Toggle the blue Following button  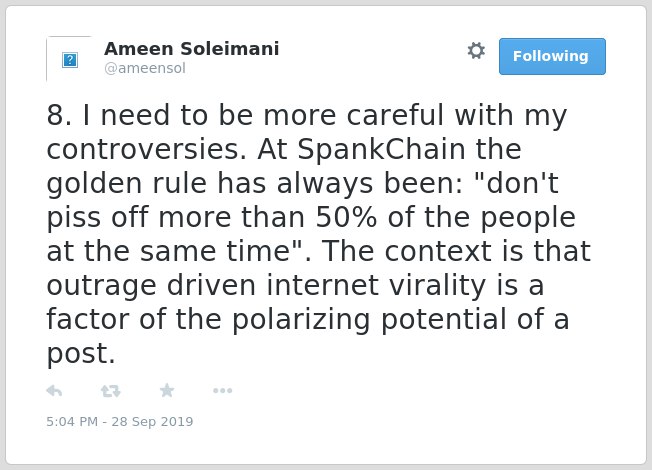point(552,57)
